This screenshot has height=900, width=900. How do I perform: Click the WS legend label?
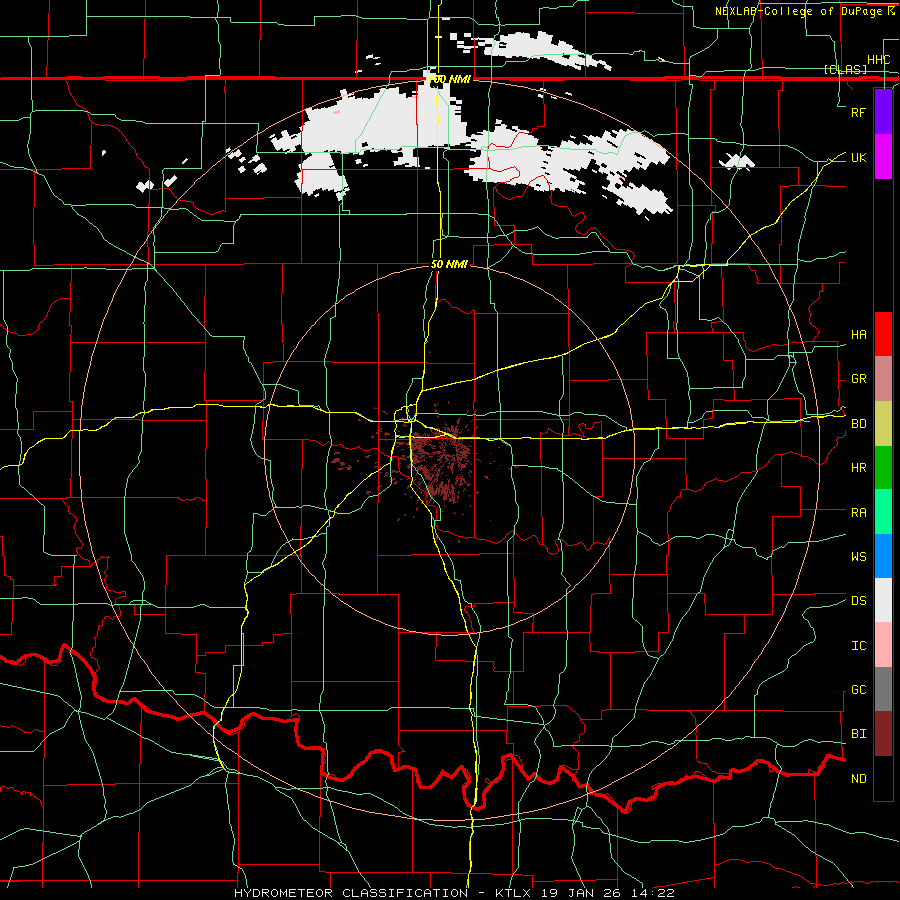click(858, 557)
